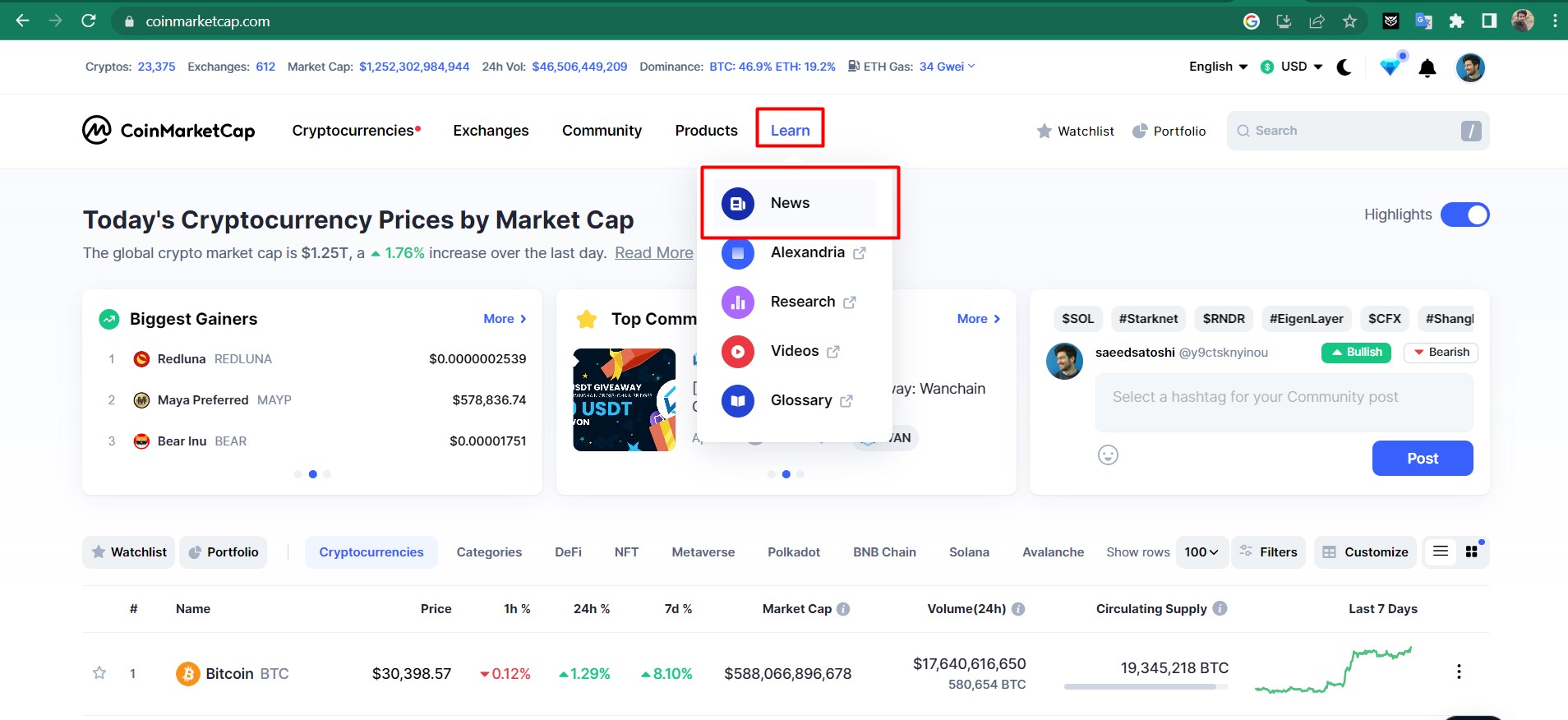
Task: Click the Glossary book icon
Action: point(738,400)
